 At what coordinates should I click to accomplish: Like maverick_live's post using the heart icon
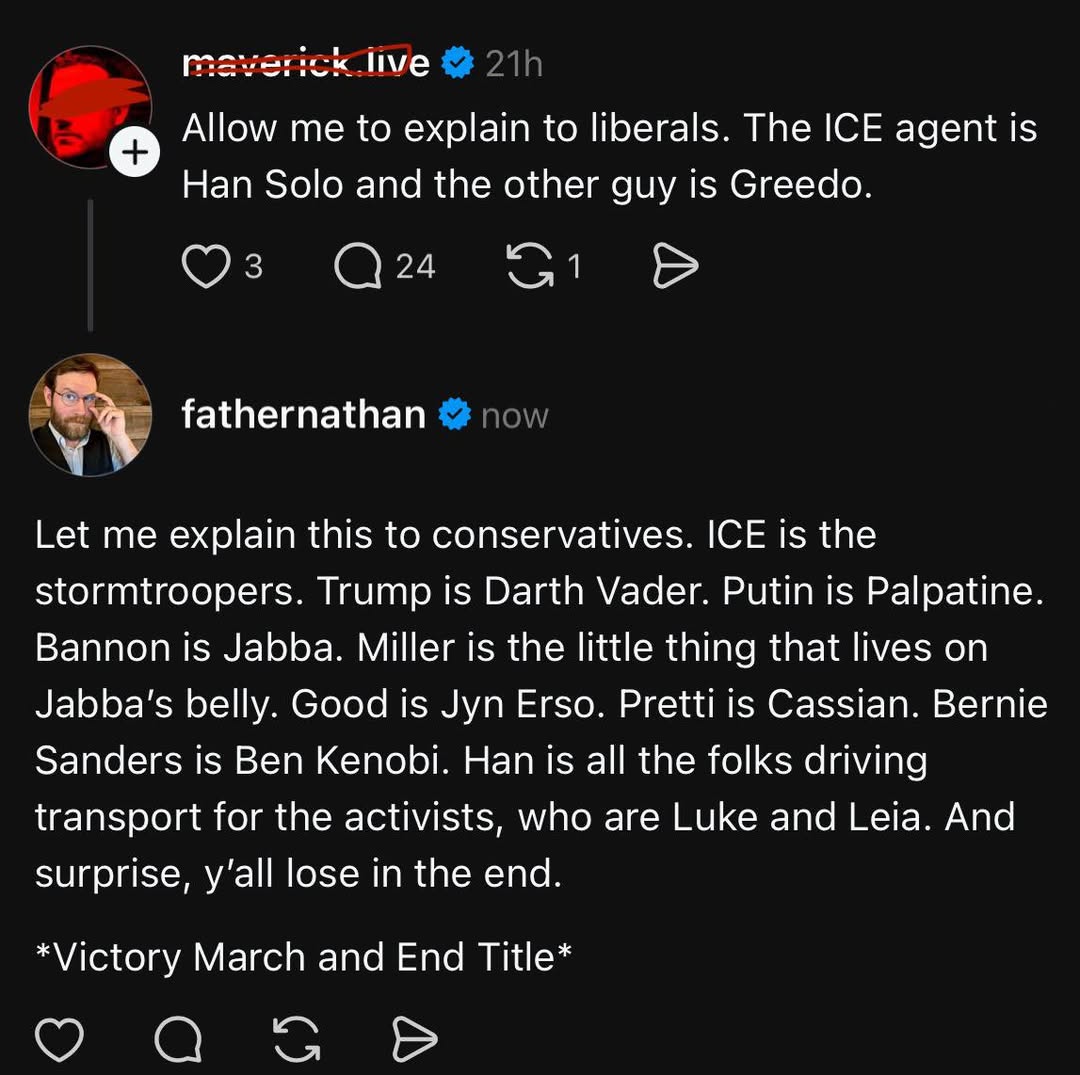click(x=207, y=265)
